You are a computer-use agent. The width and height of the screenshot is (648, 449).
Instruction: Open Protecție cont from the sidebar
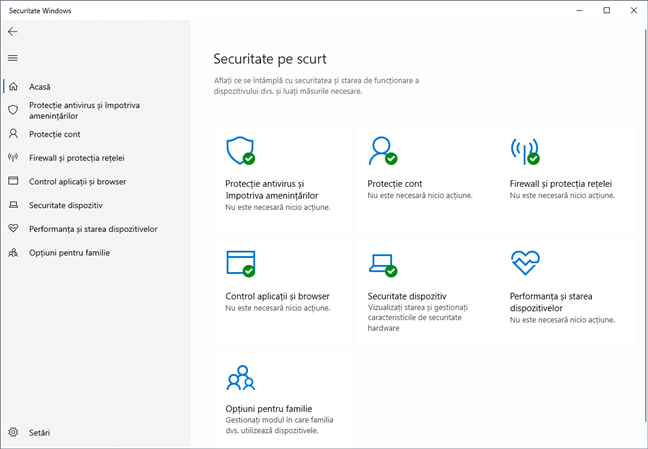point(55,134)
